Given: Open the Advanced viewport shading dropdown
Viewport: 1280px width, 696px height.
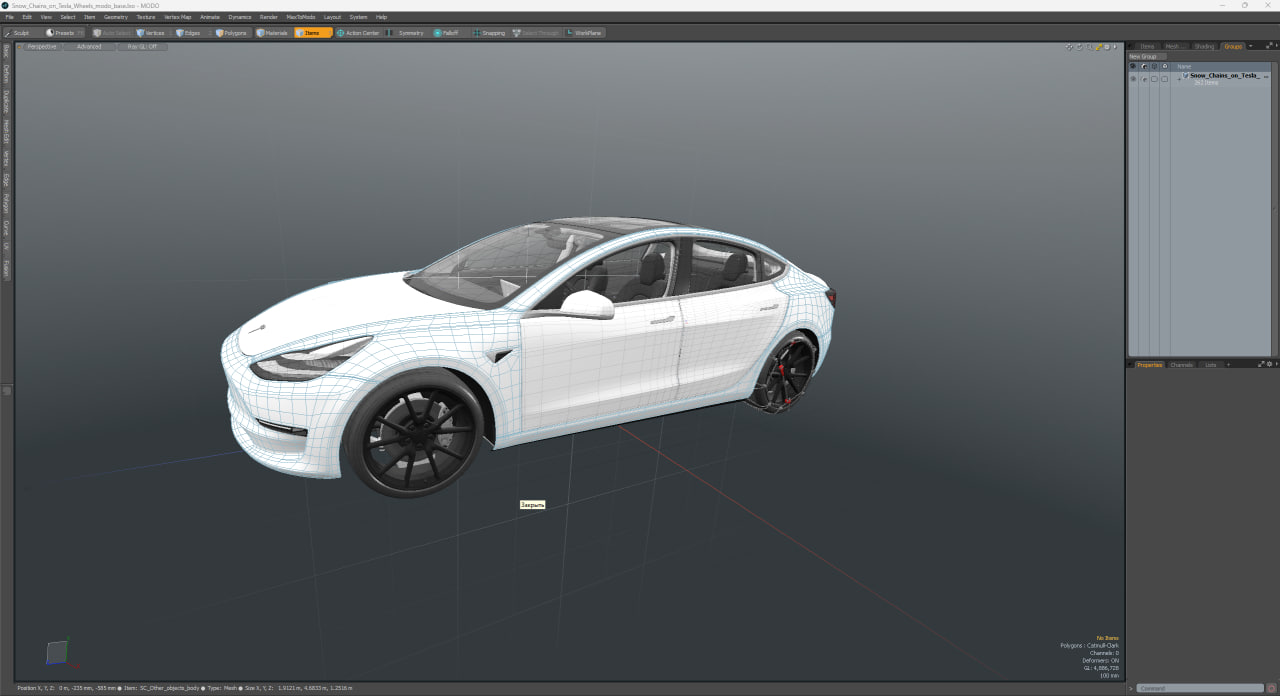Looking at the screenshot, I should tap(89, 47).
